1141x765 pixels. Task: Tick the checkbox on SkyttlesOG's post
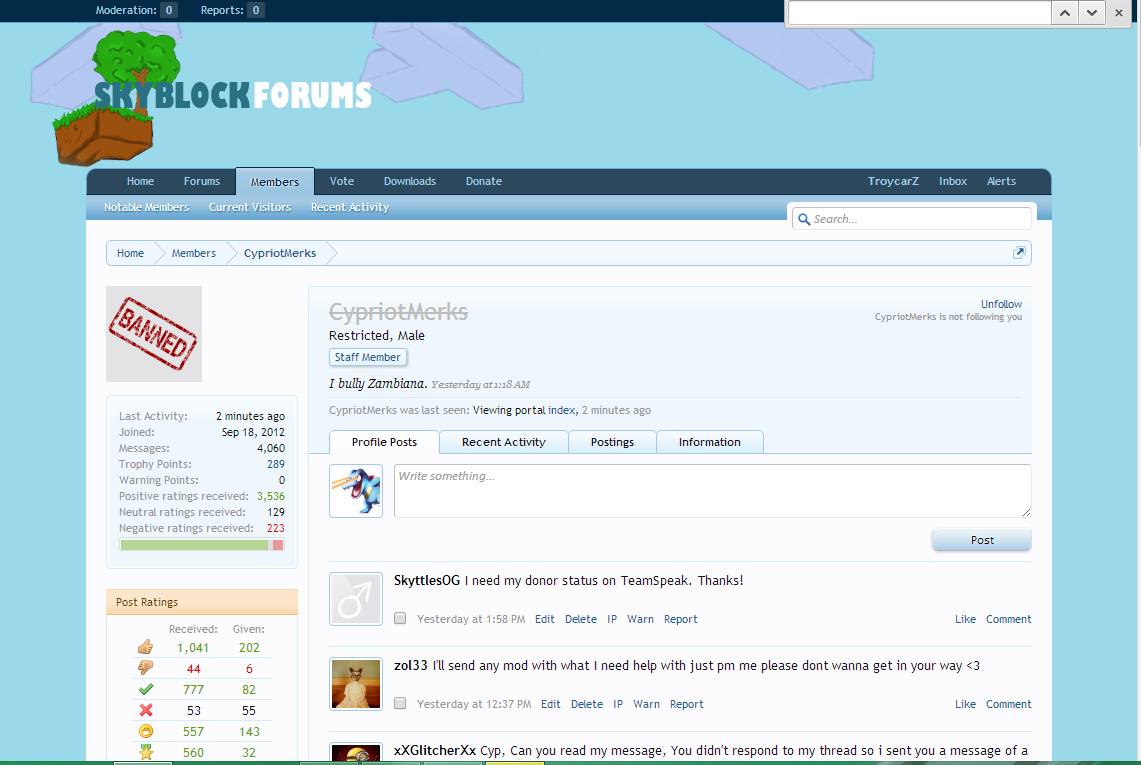pyautogui.click(x=400, y=619)
